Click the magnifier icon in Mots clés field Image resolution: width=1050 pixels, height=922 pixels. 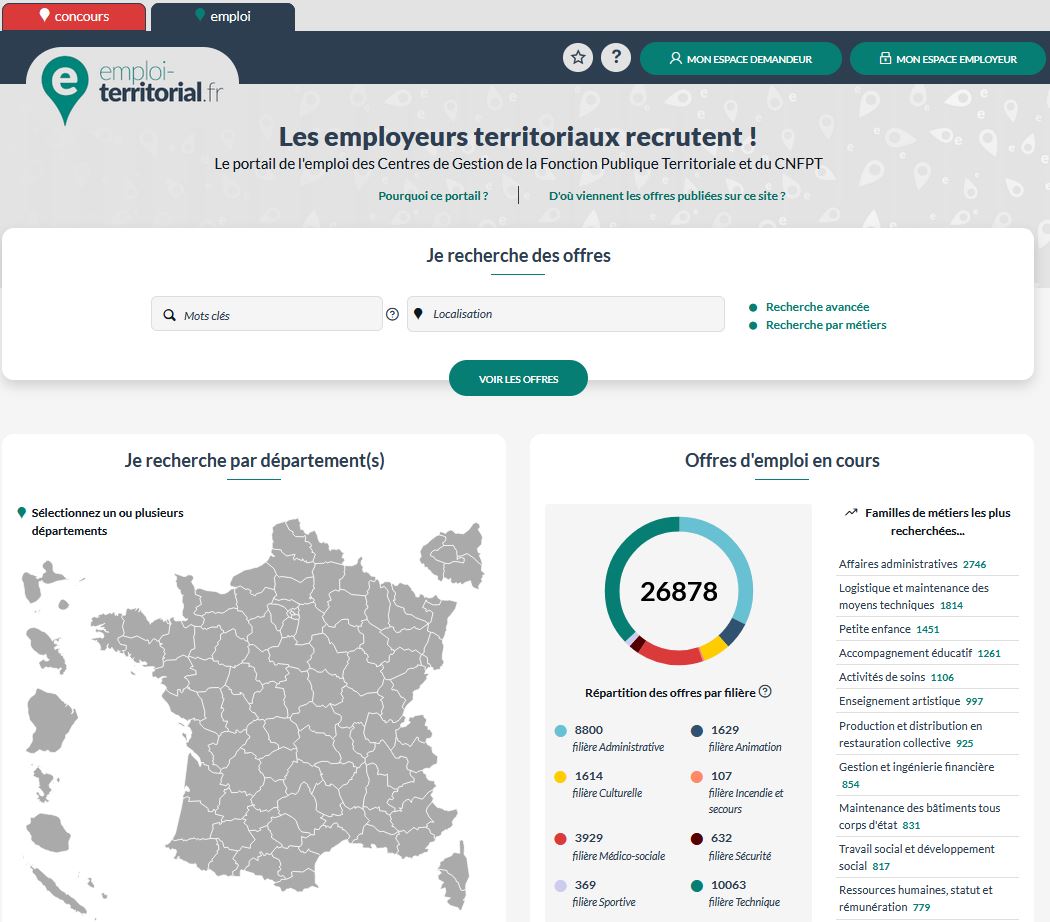click(168, 315)
